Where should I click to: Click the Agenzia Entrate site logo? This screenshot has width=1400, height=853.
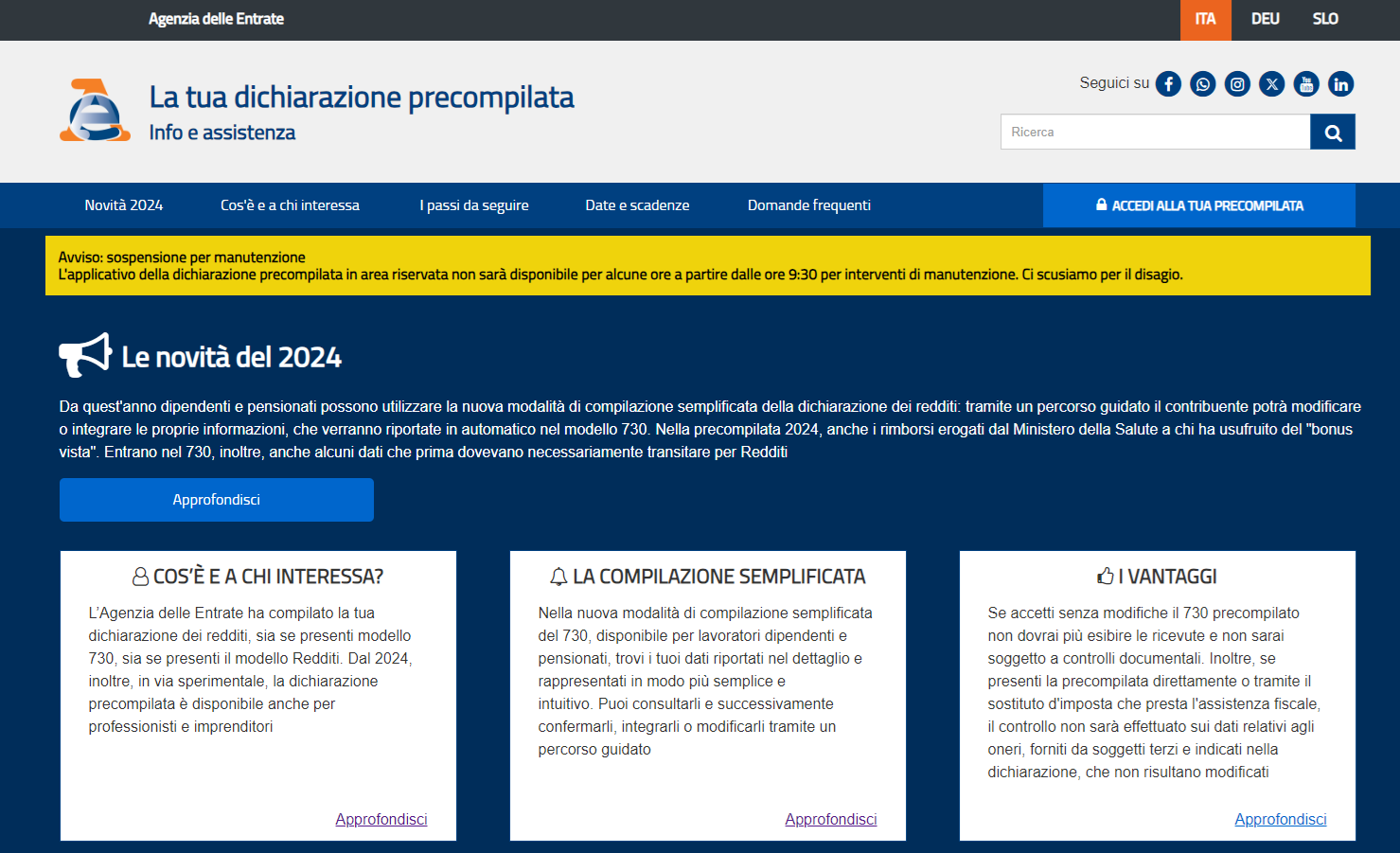tap(95, 111)
